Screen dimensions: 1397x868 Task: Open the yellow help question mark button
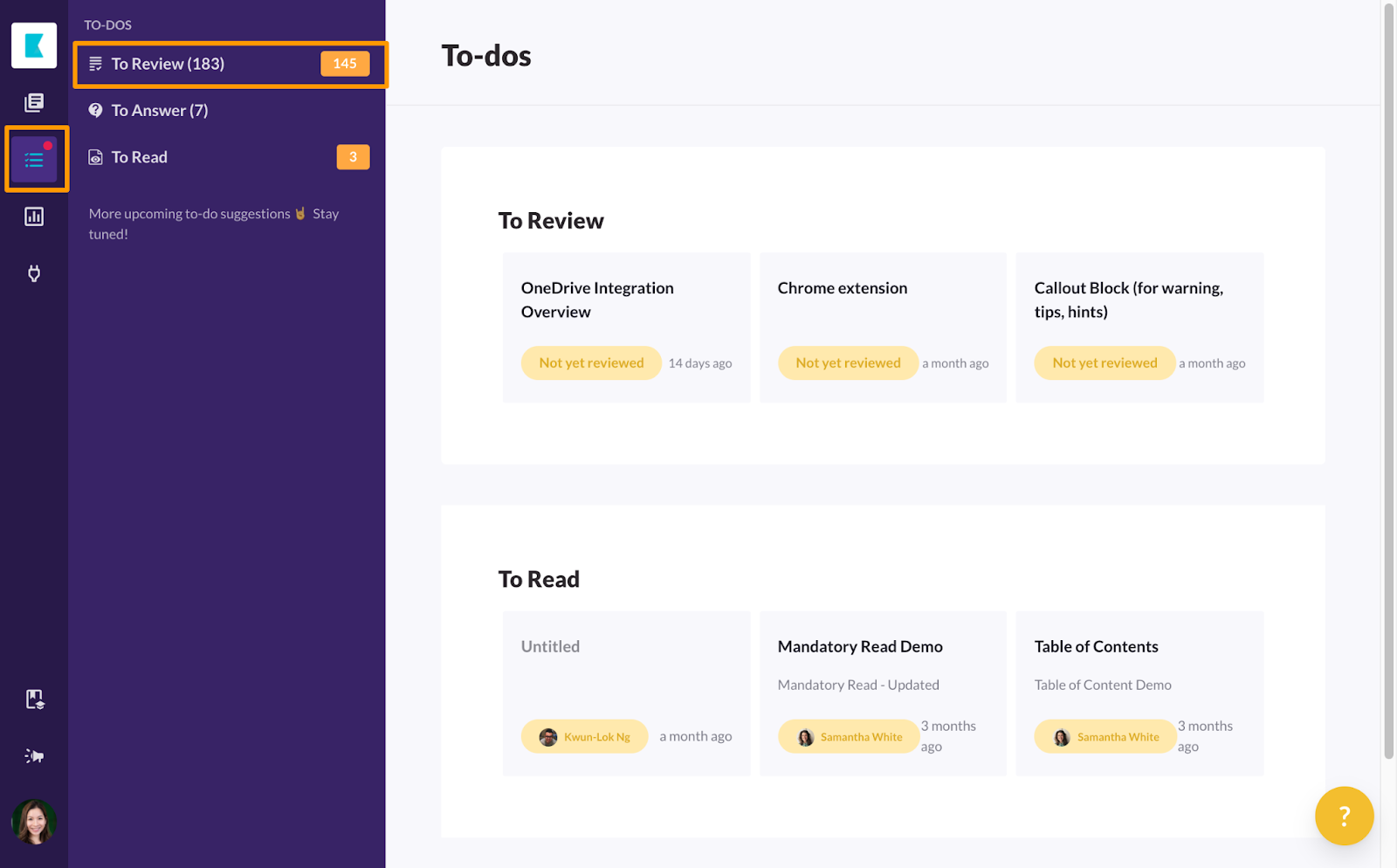pos(1343,816)
